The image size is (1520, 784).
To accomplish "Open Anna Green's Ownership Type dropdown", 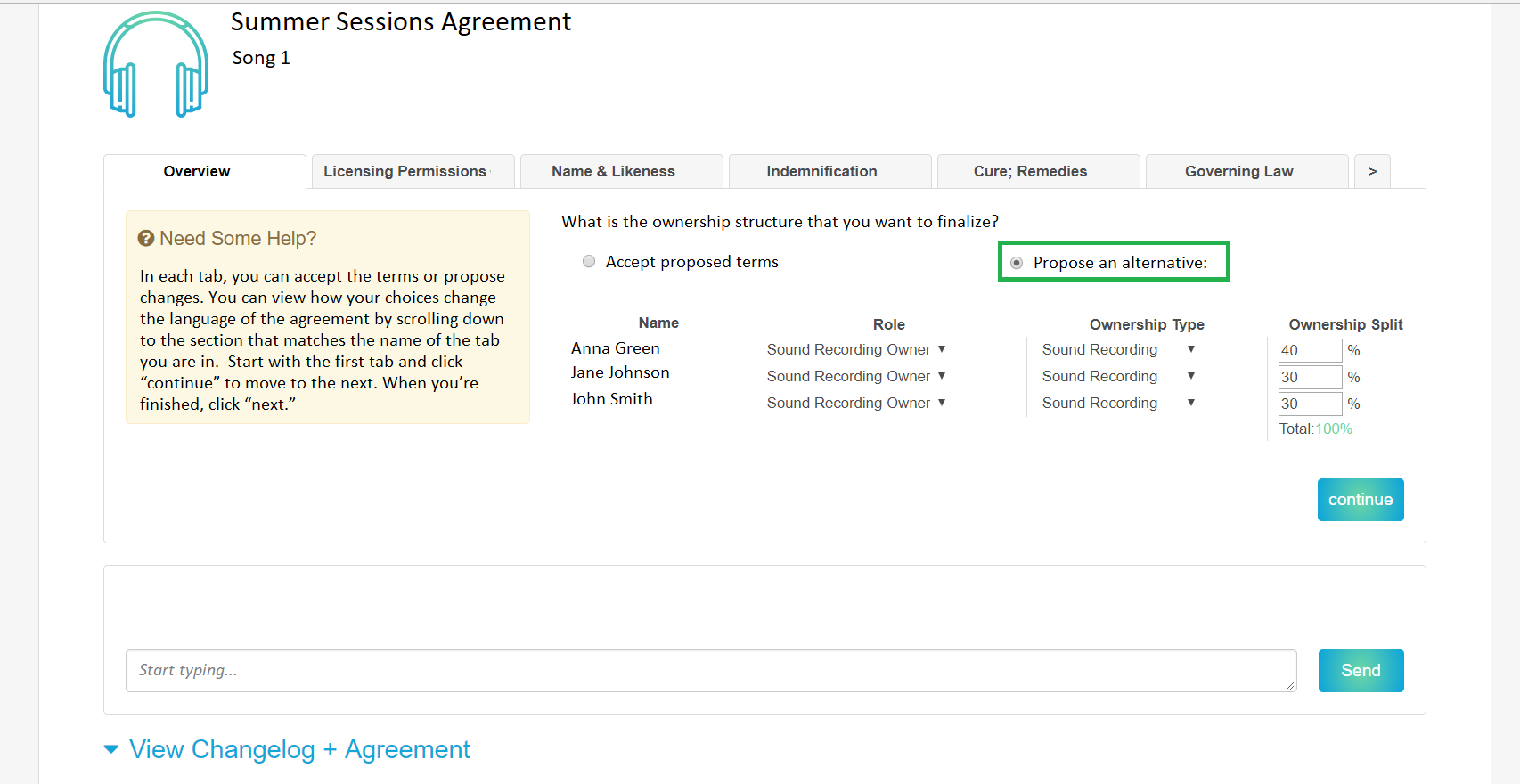I will (1118, 349).
